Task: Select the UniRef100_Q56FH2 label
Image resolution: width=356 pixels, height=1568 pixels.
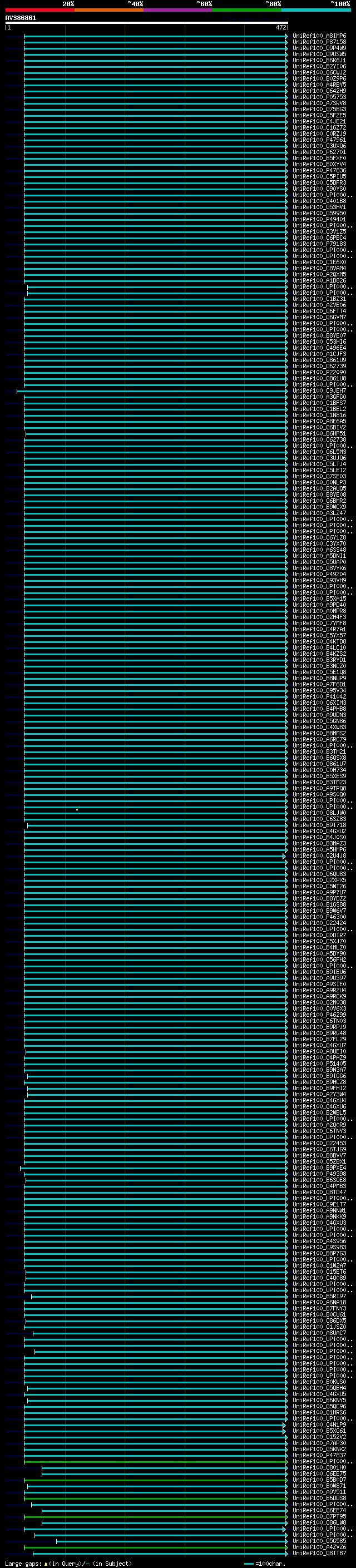Action: (319, 959)
